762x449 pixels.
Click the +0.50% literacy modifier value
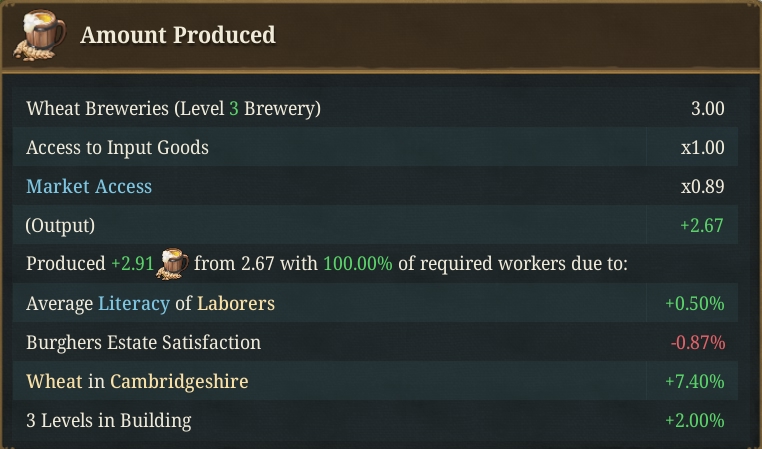coord(695,304)
